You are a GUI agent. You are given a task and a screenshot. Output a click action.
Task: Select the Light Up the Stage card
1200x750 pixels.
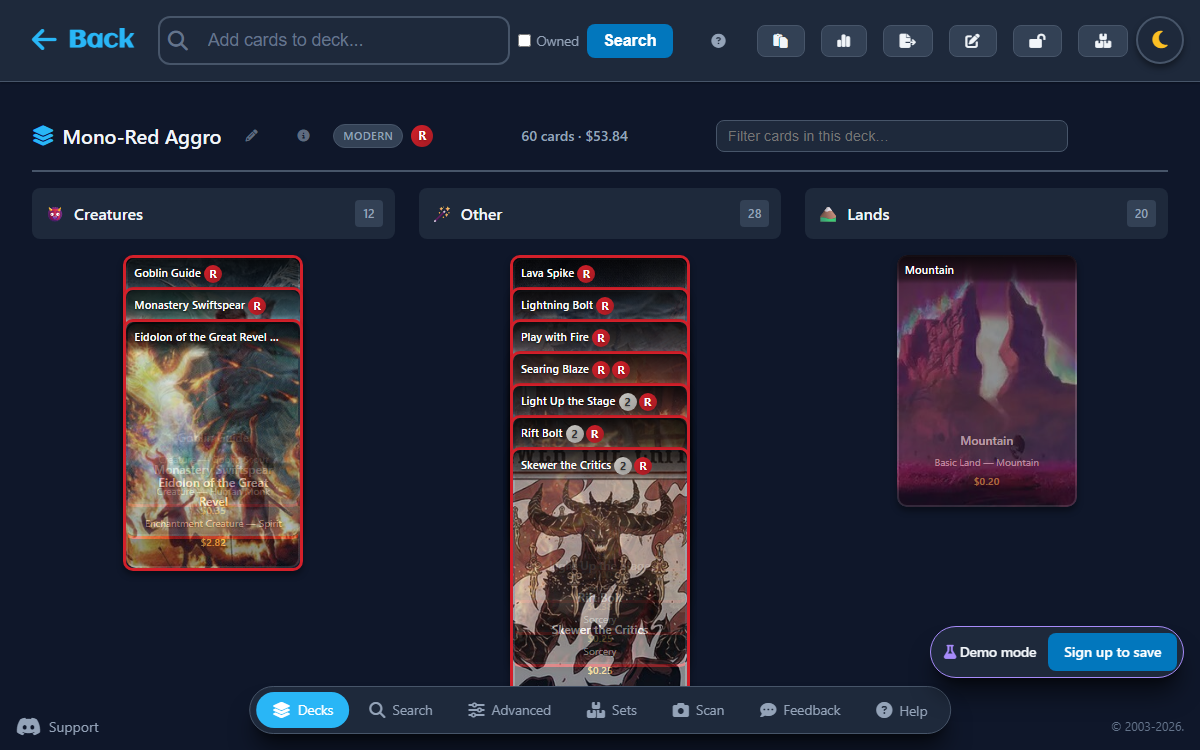[600, 401]
